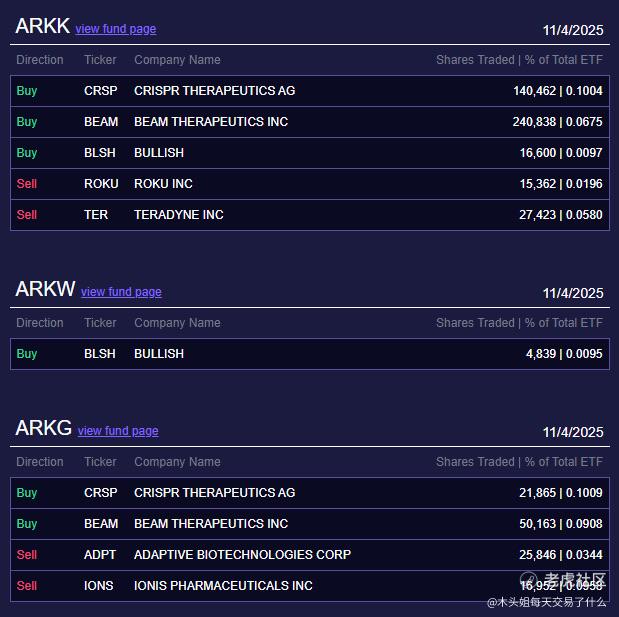
Task: Open the ARKW view fund page link
Action: point(121,292)
